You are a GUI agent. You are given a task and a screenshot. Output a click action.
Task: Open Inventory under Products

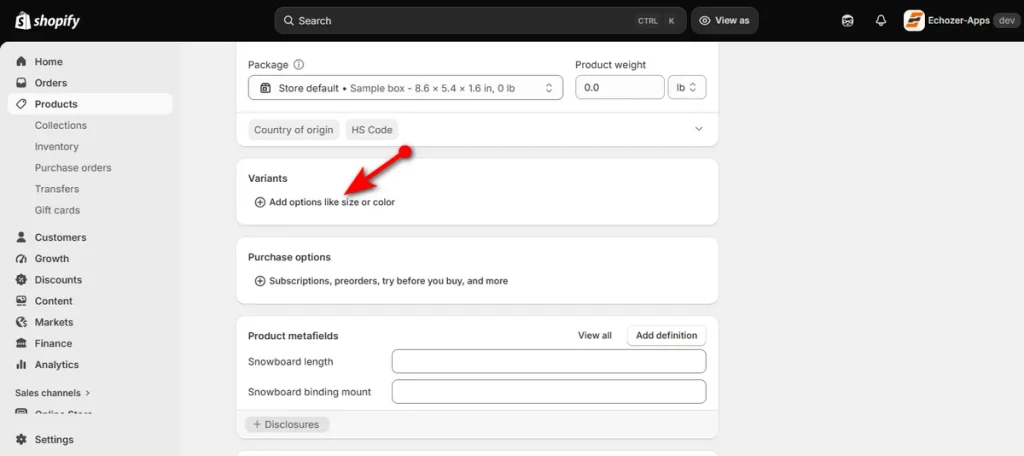click(57, 147)
